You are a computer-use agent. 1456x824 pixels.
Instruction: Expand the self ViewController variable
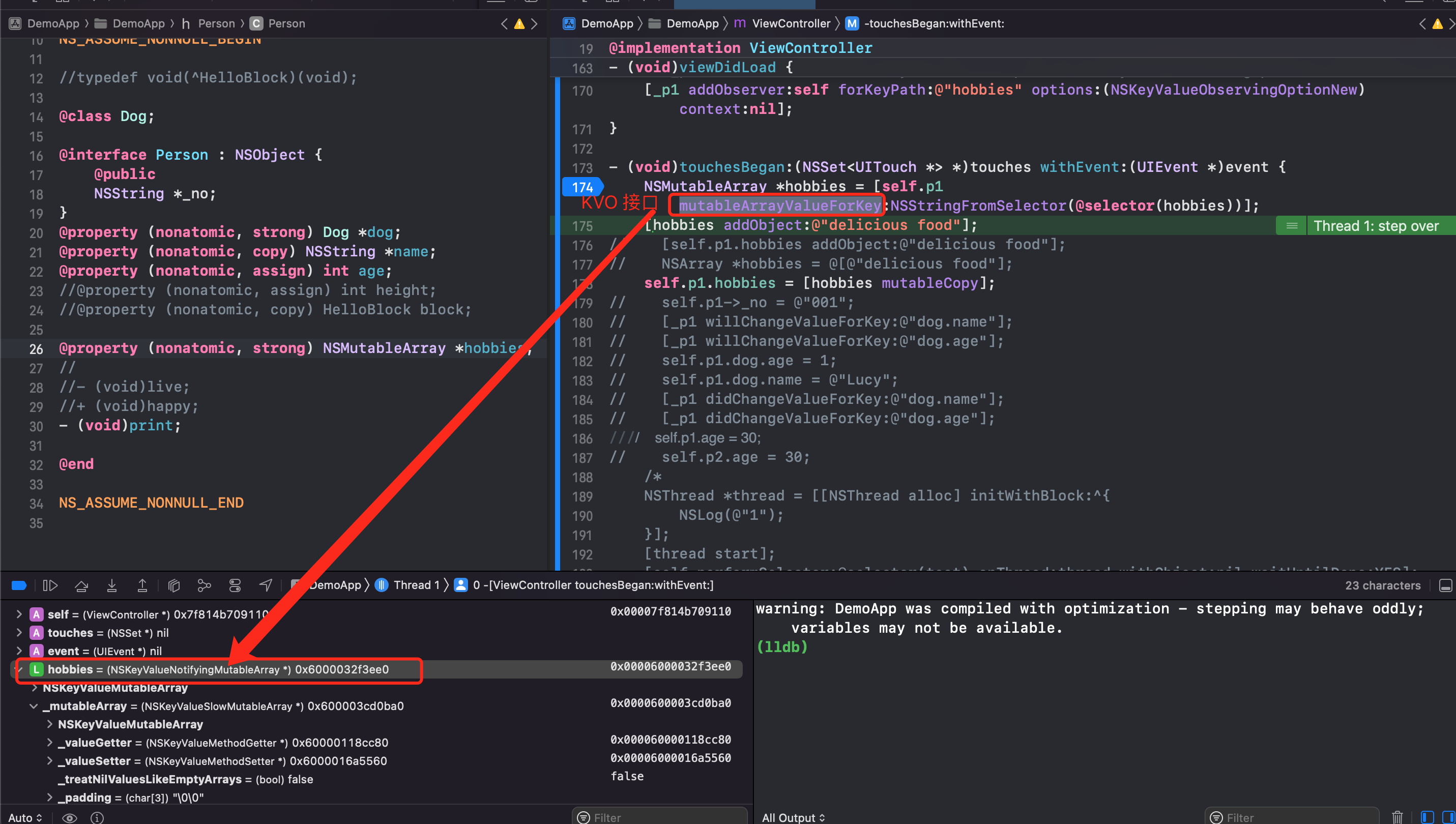(19, 614)
